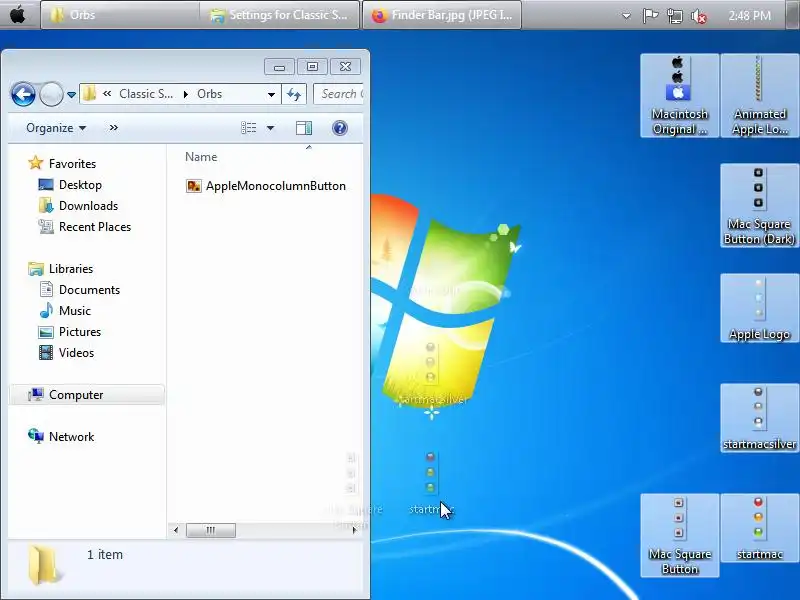This screenshot has width=800, height=600.
Task: Open the Action Center flag icon
Action: pyautogui.click(x=650, y=16)
